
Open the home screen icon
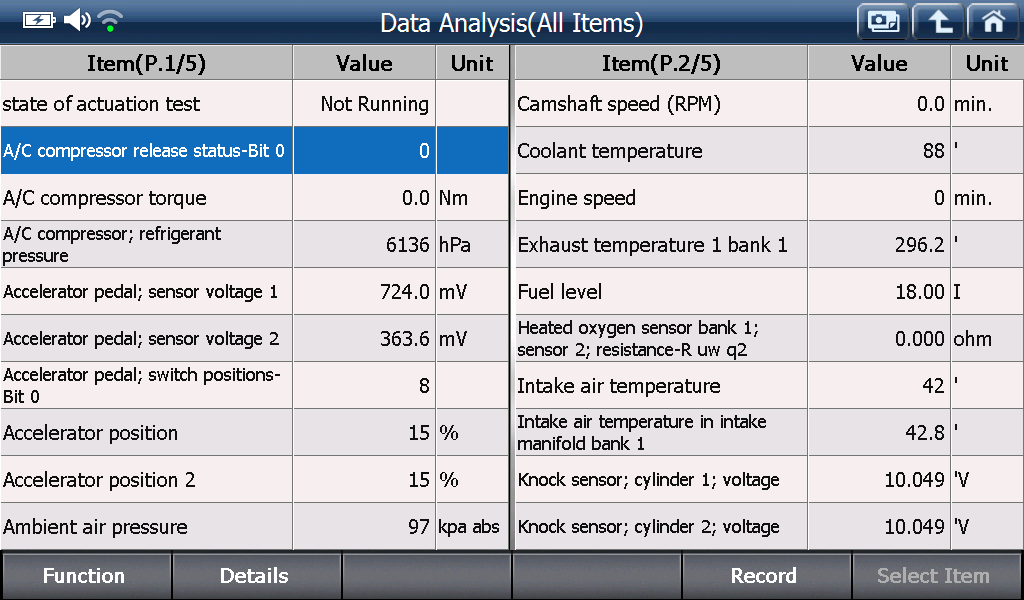click(x=994, y=22)
